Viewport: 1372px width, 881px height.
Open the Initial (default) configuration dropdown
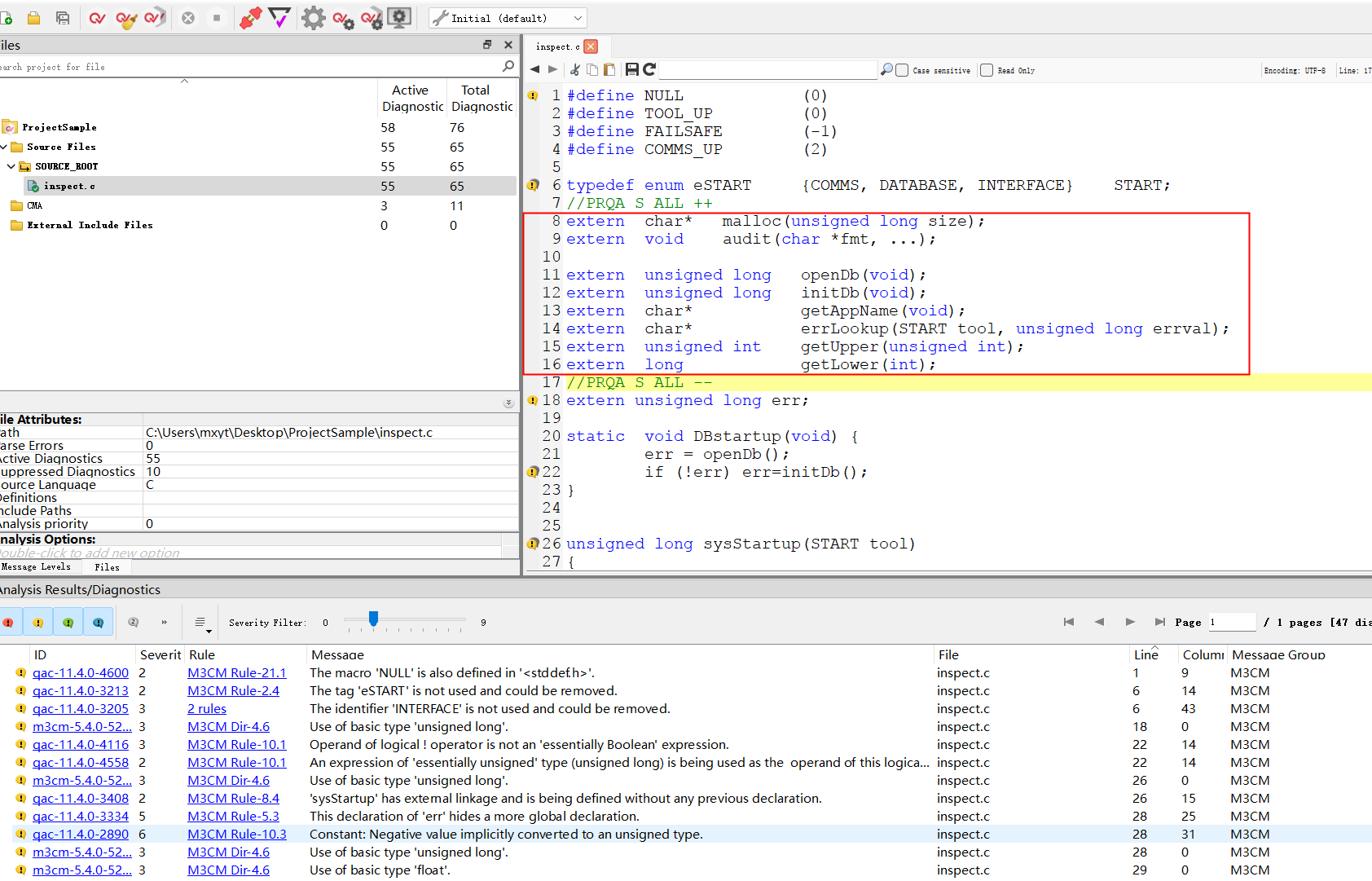coord(507,18)
